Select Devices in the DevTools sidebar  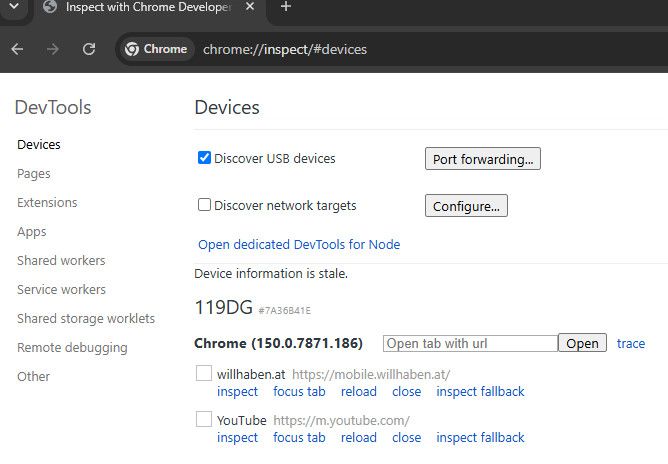tap(39, 144)
